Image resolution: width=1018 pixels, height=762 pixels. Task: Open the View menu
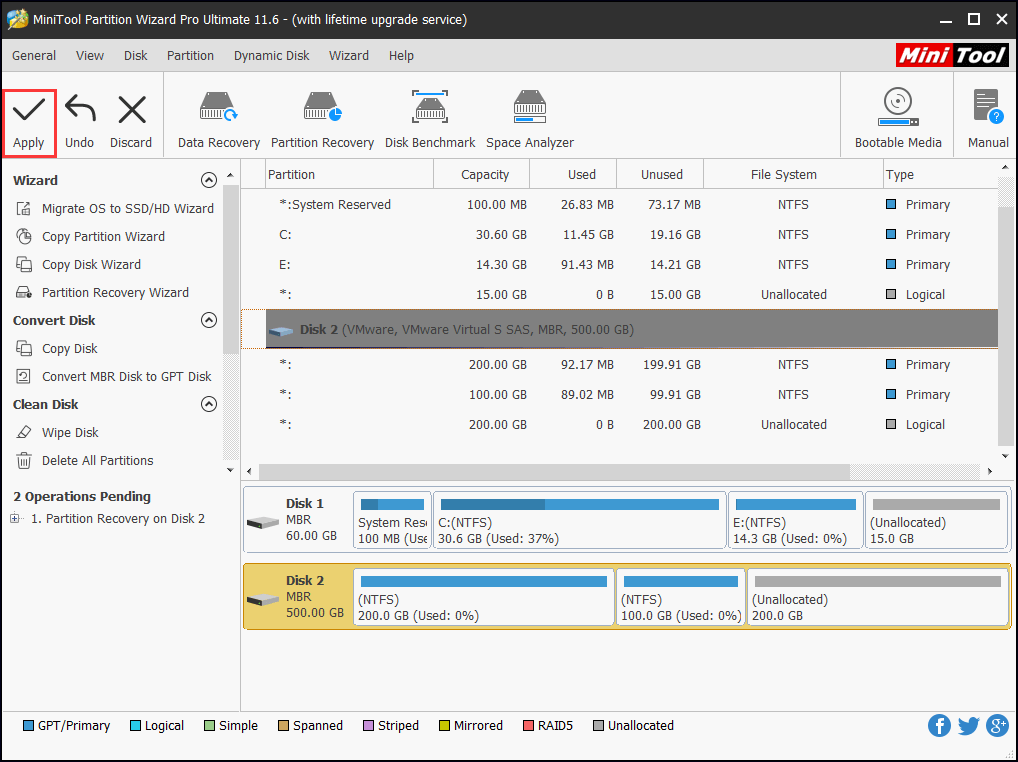pos(90,56)
